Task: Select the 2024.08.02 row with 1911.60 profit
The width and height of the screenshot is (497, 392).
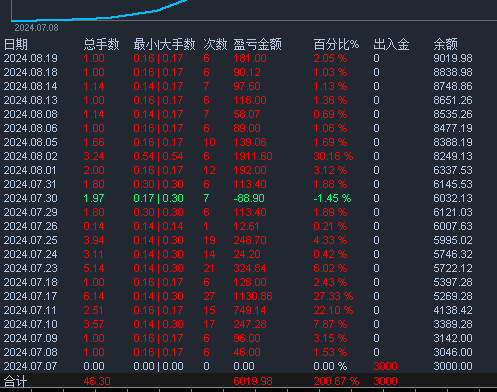Action: 248,156
